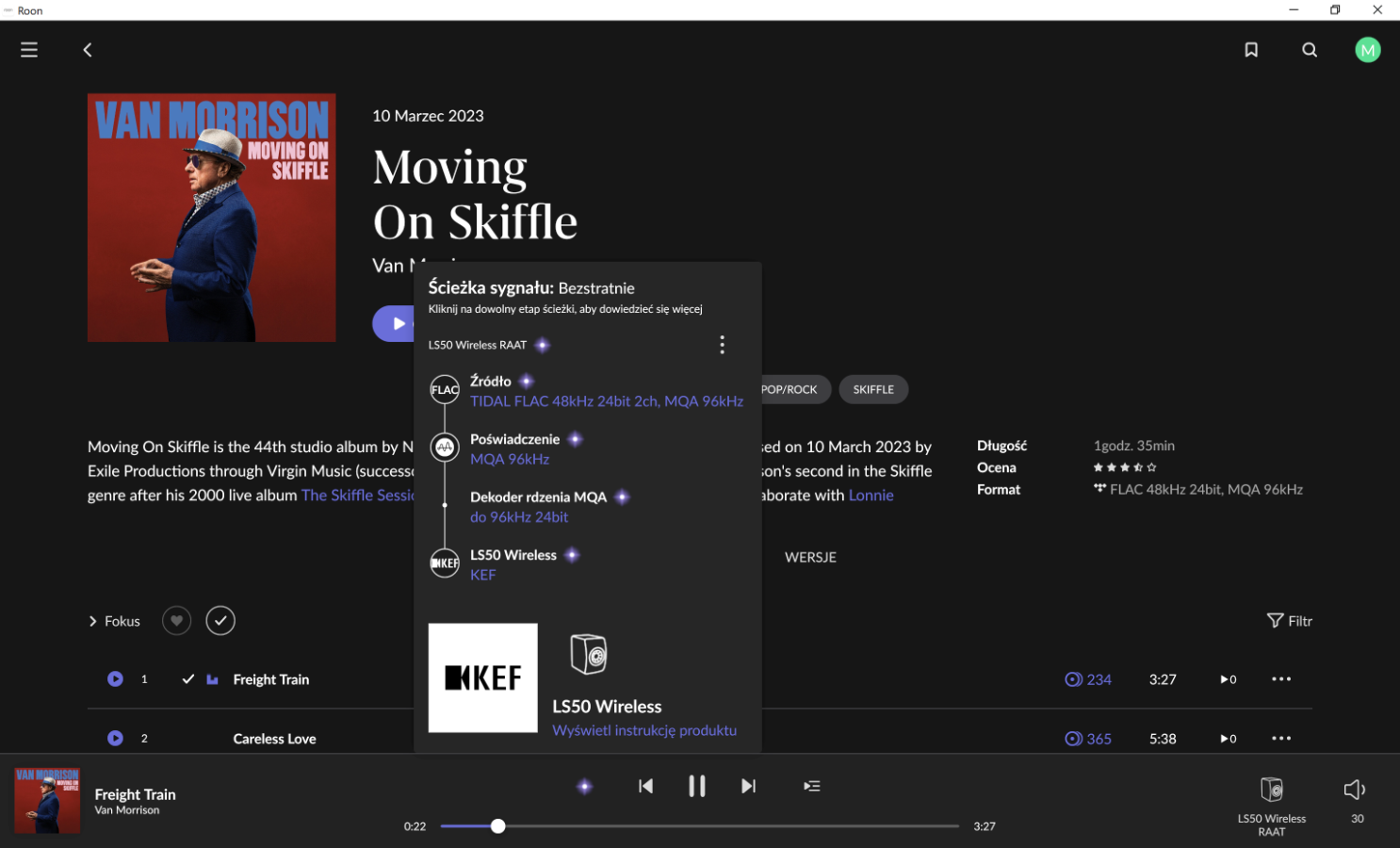Click do 96kHz 24bit decoder stage
This screenshot has height=848, width=1400.
click(519, 517)
